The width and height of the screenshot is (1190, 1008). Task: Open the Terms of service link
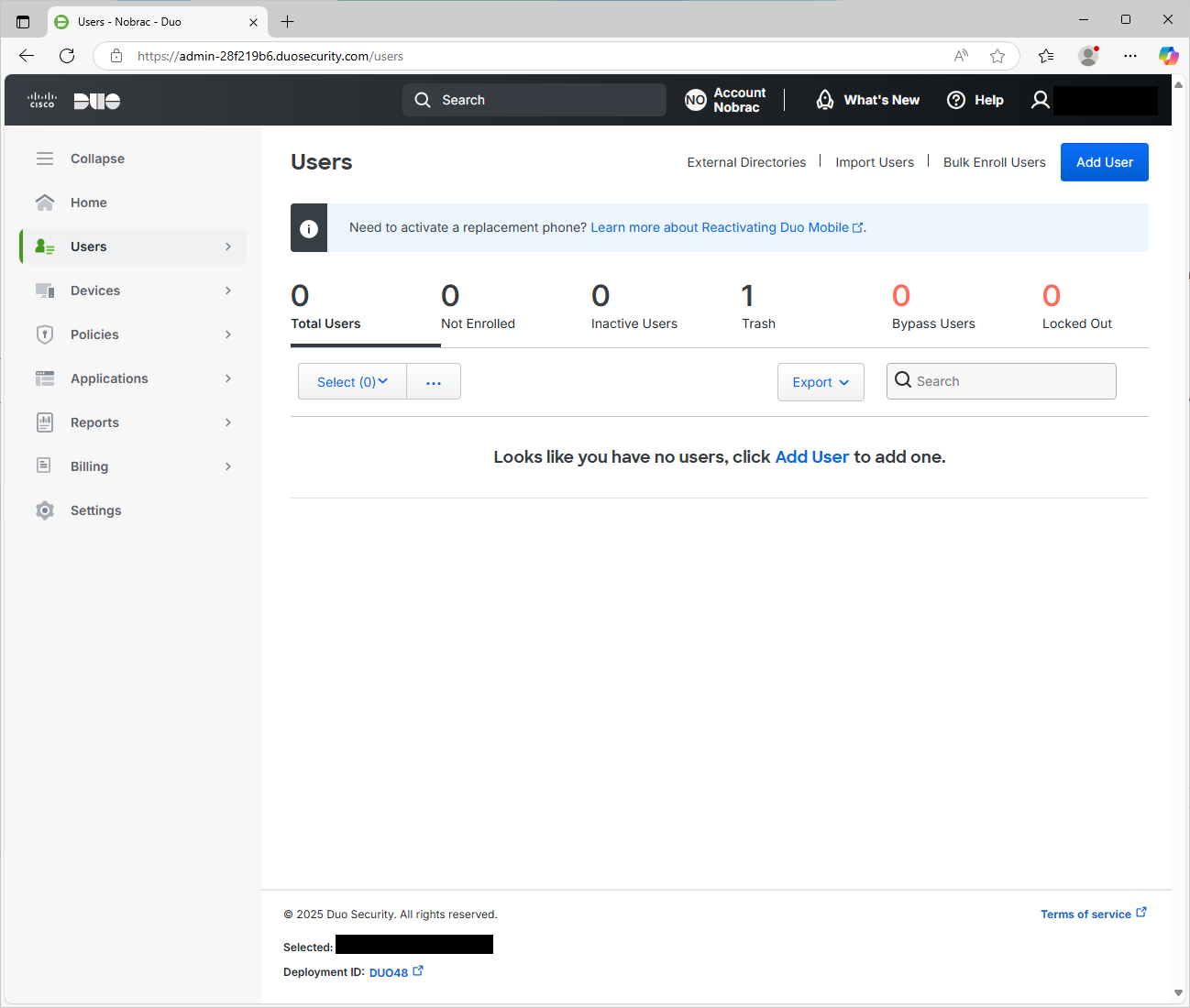coord(1093,914)
